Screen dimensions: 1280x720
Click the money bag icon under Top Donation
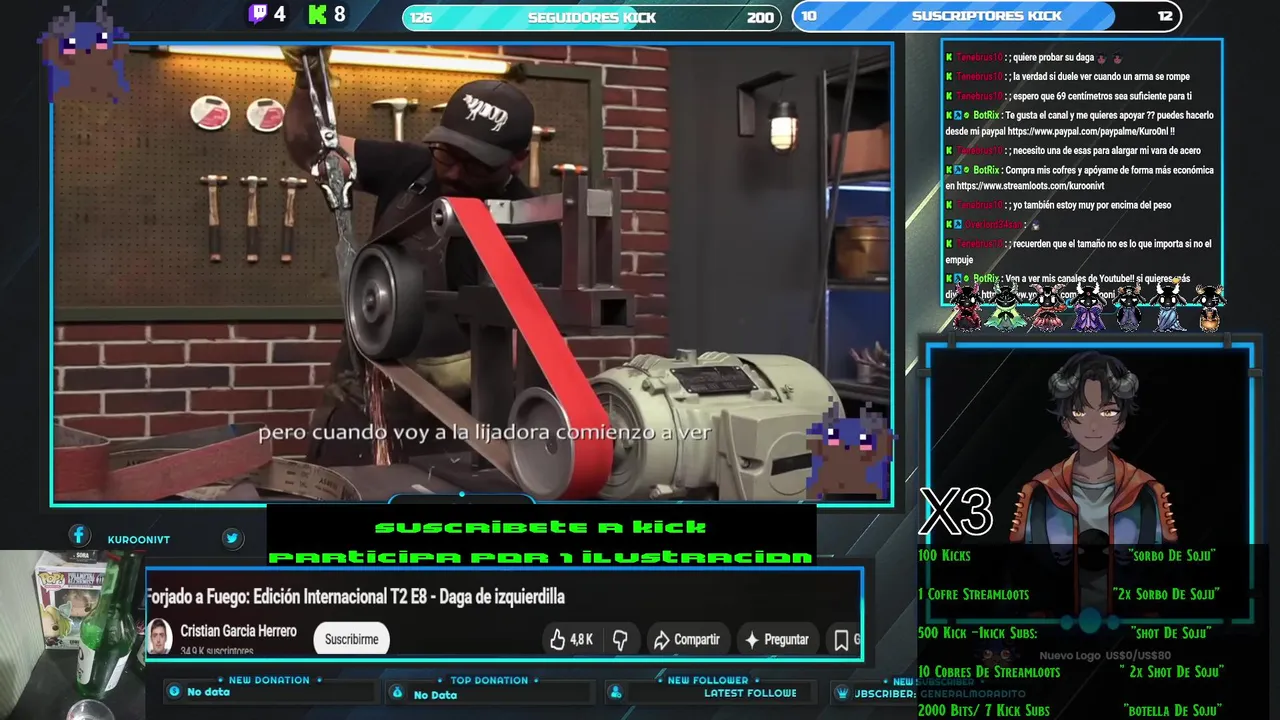point(397,692)
